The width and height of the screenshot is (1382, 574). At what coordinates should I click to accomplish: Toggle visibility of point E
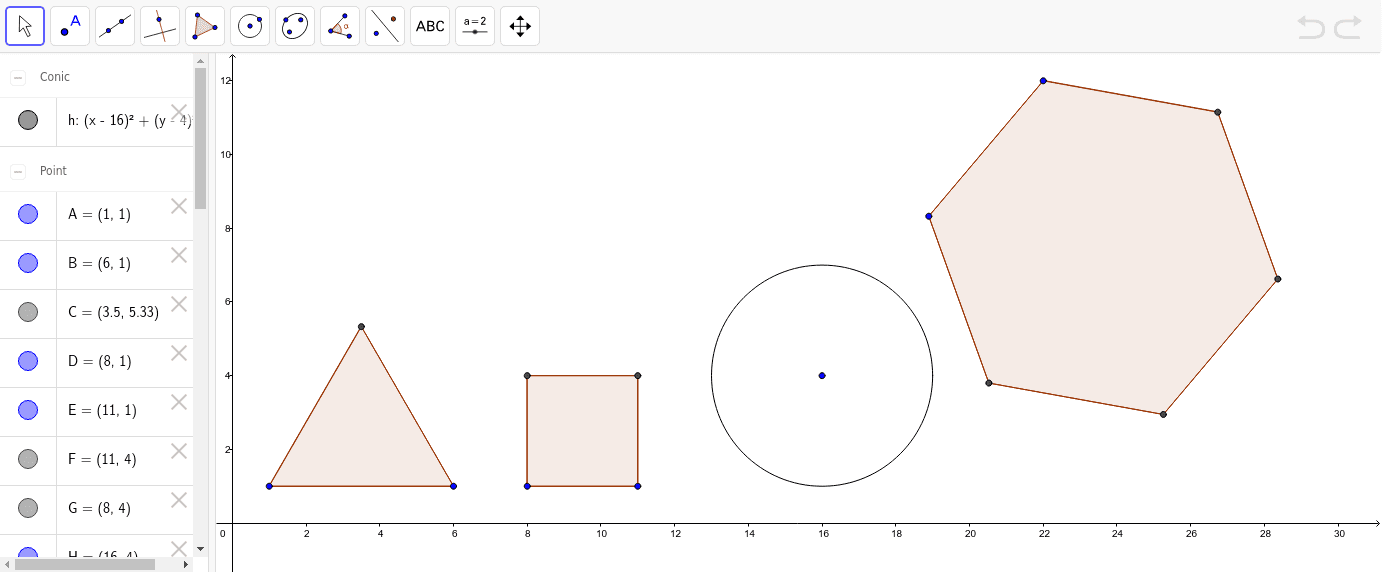28,410
